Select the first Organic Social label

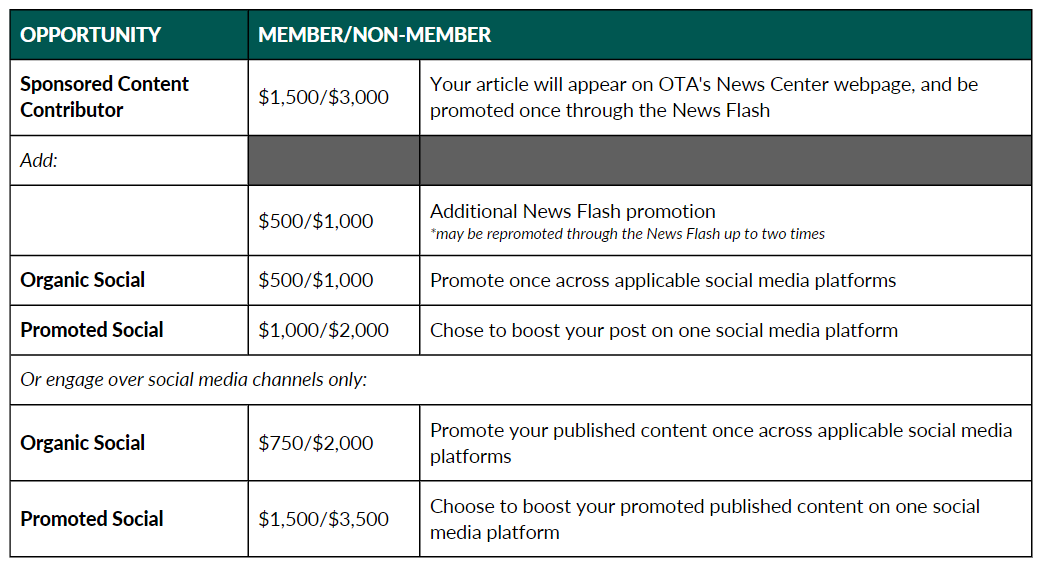[82, 280]
